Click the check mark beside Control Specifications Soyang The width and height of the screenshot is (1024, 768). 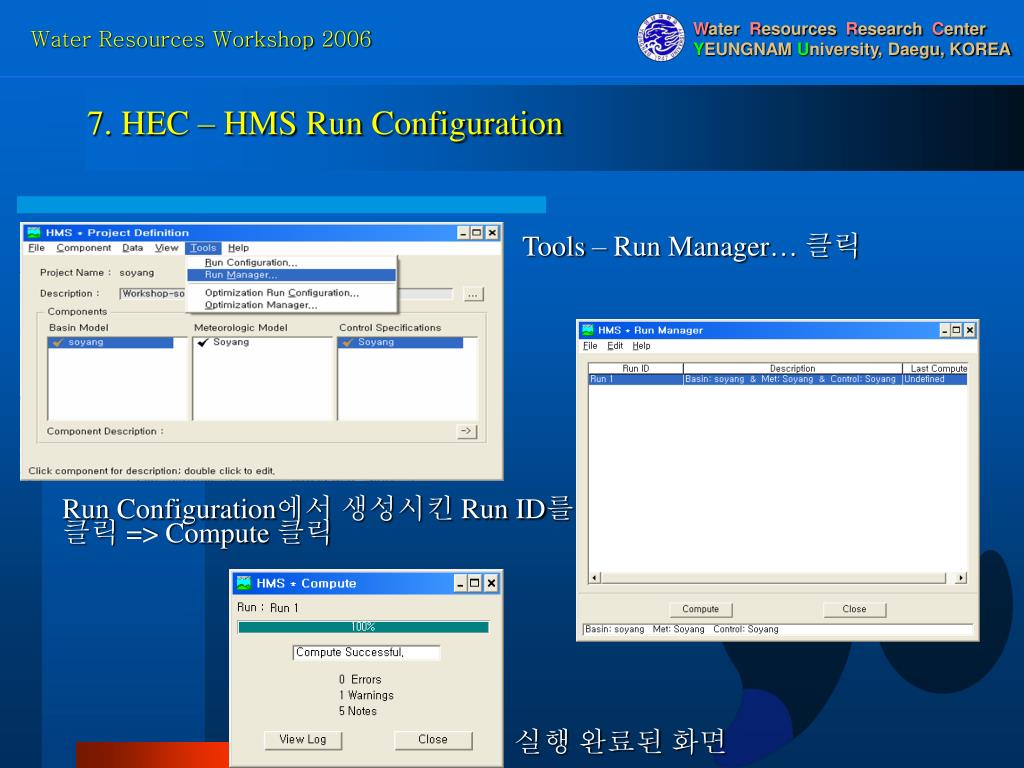tap(348, 342)
